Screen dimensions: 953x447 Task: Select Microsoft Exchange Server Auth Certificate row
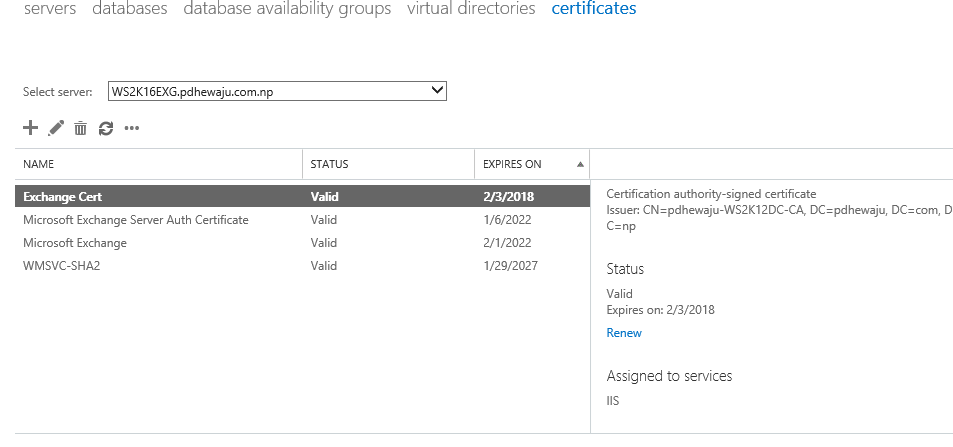[x=303, y=220]
